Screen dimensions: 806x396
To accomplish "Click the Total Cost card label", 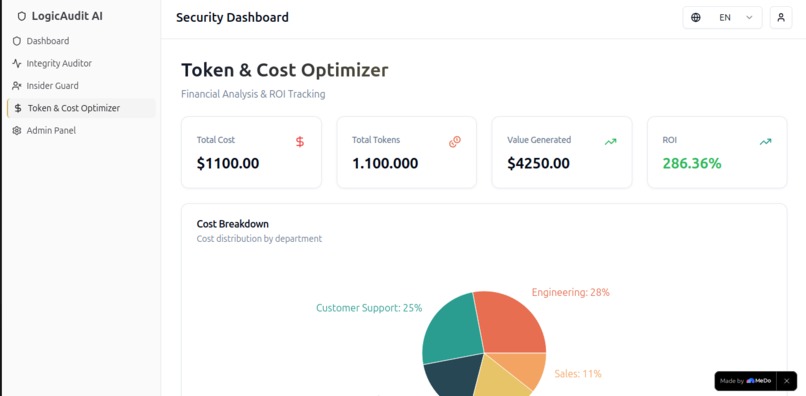I will point(216,140).
